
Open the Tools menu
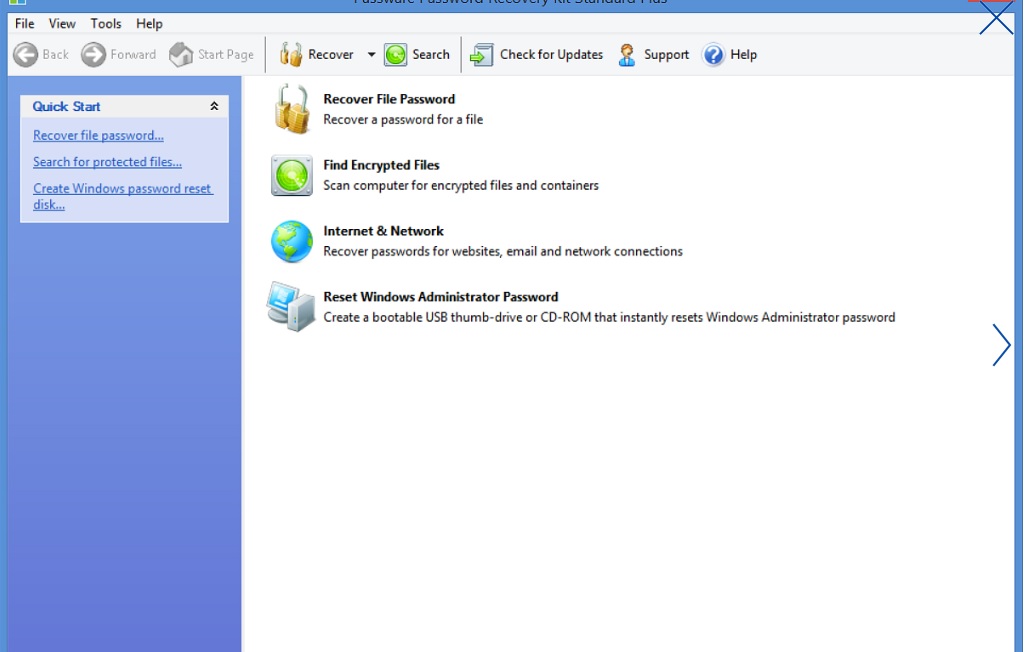106,24
